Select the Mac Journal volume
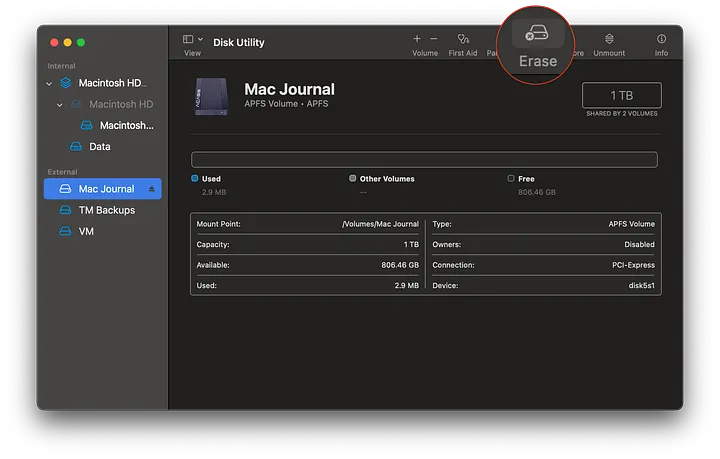Viewport: 720px width, 459px height. pos(103,189)
